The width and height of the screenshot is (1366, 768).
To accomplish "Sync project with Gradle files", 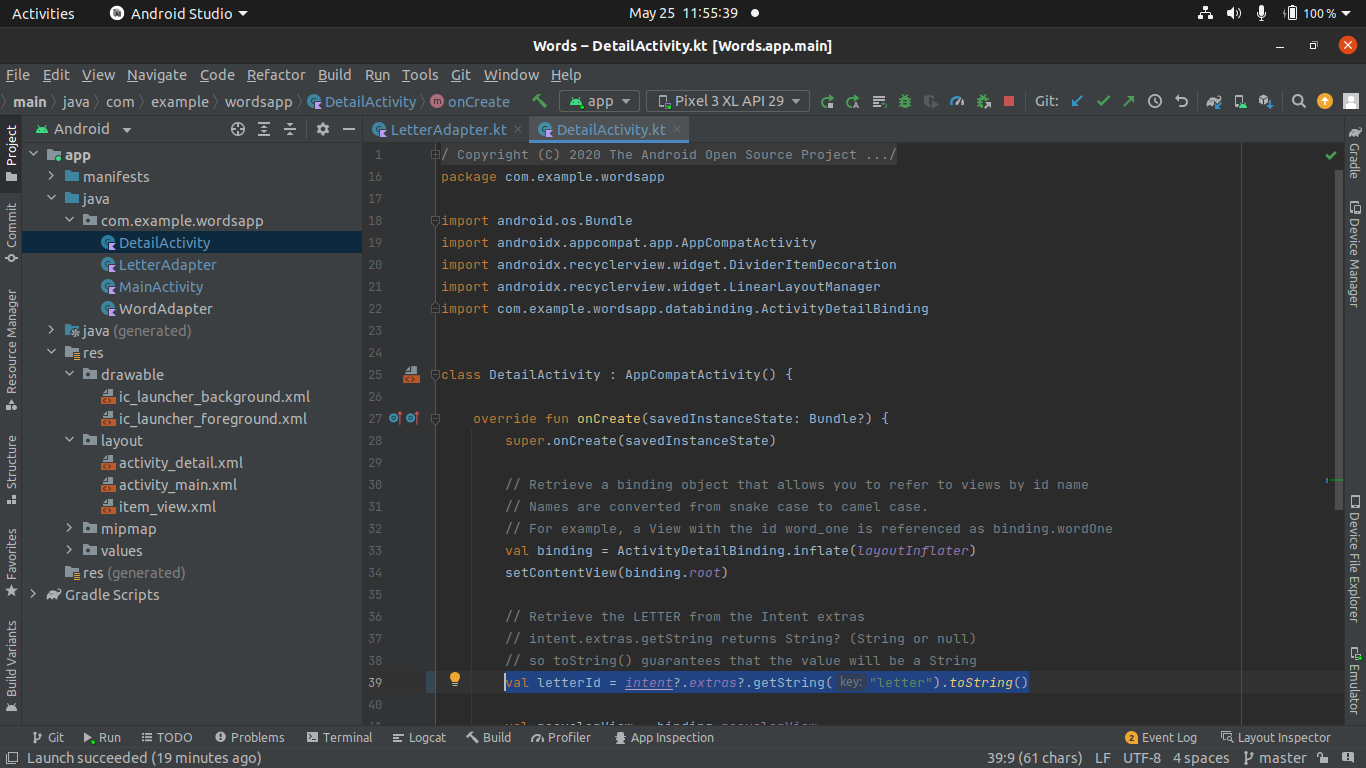I will click(x=1213, y=101).
